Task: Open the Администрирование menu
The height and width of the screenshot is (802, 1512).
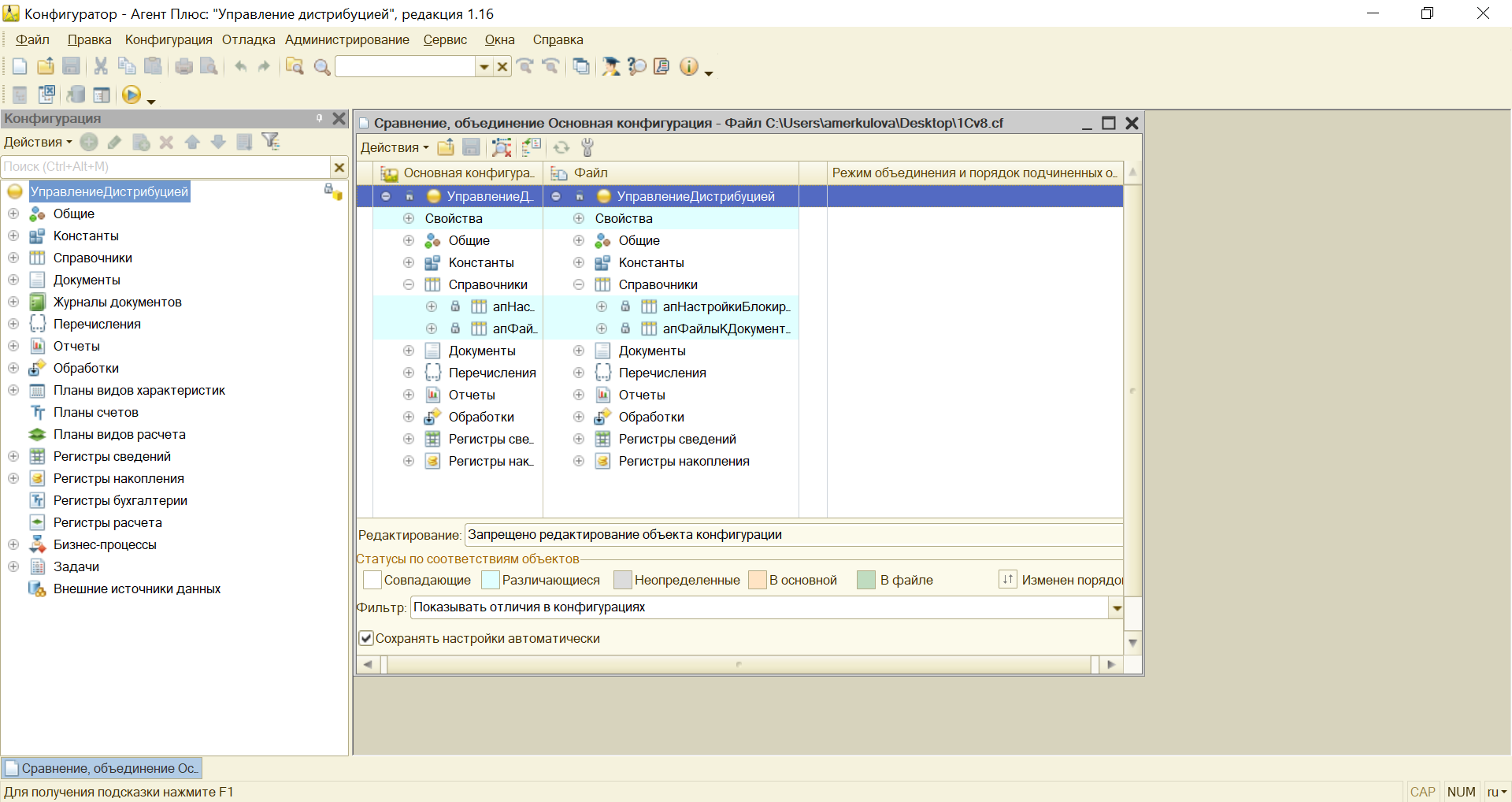Action: (347, 39)
